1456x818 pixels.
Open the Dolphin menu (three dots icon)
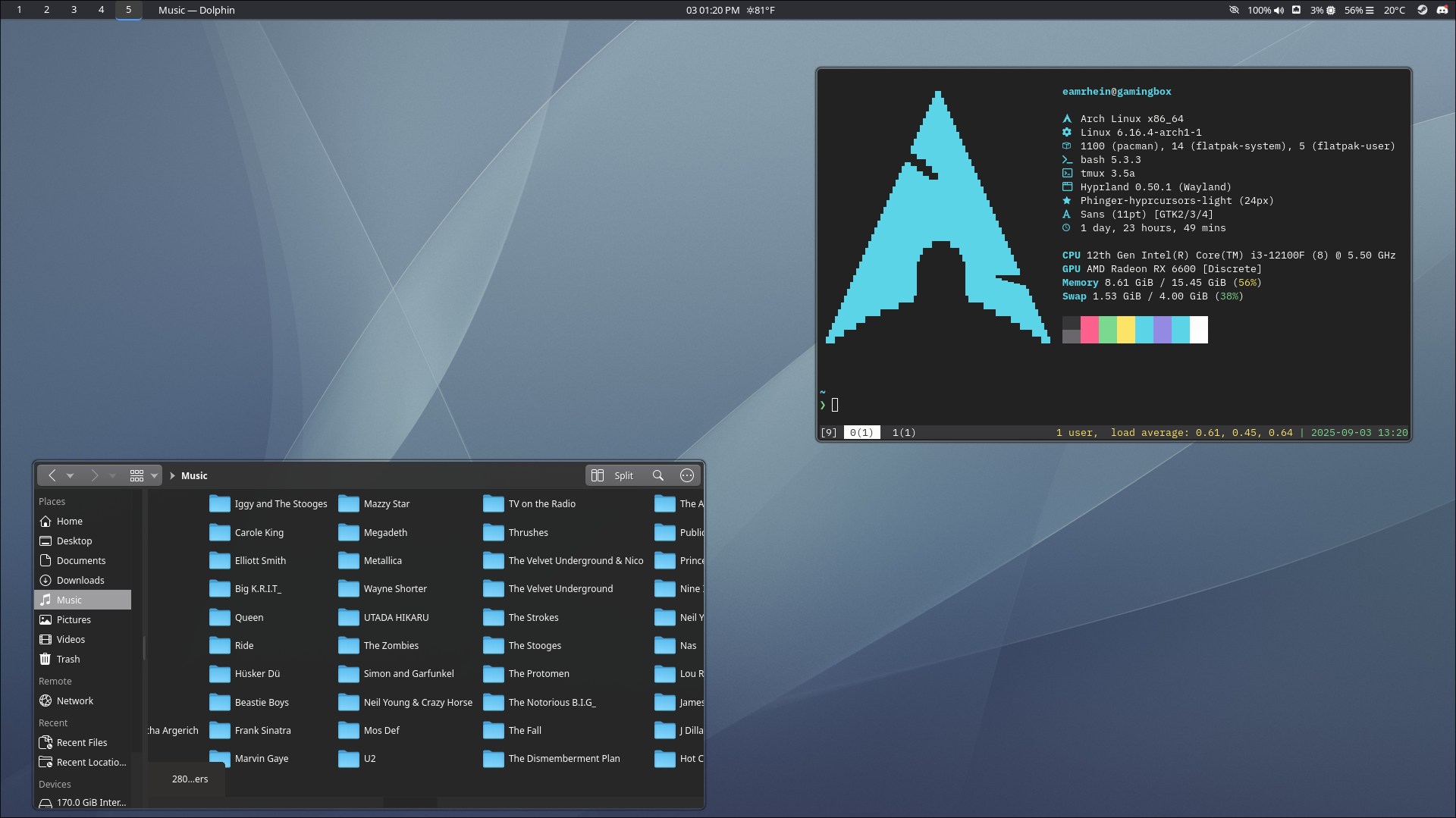pyautogui.click(x=687, y=475)
